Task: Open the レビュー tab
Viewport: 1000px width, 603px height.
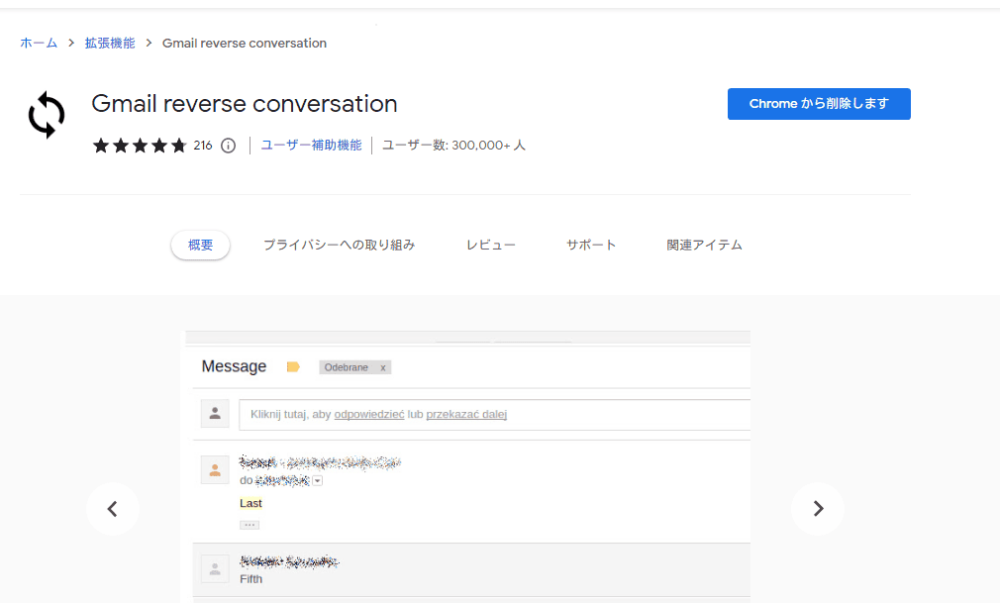Action: (x=490, y=245)
